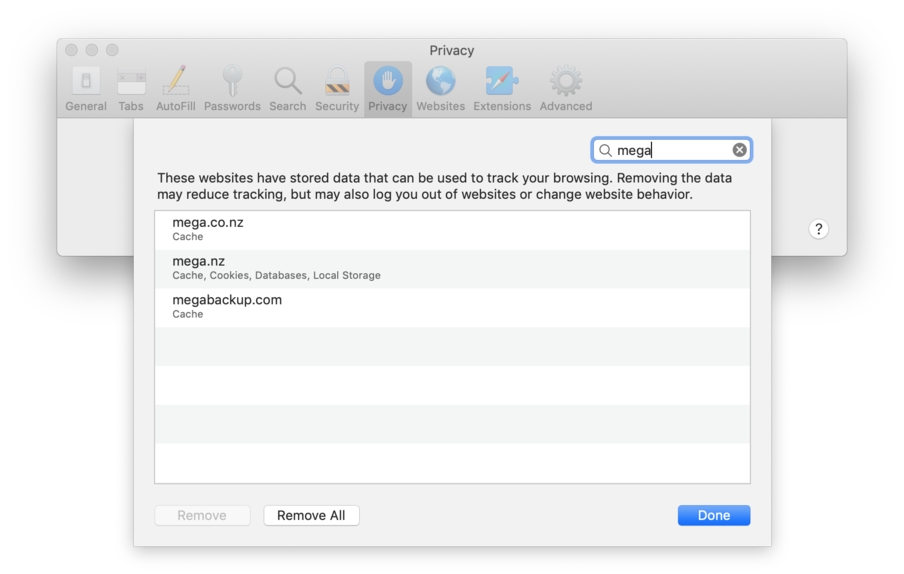Select the mega.nz website row
The image size is (904, 574).
[x=452, y=269]
